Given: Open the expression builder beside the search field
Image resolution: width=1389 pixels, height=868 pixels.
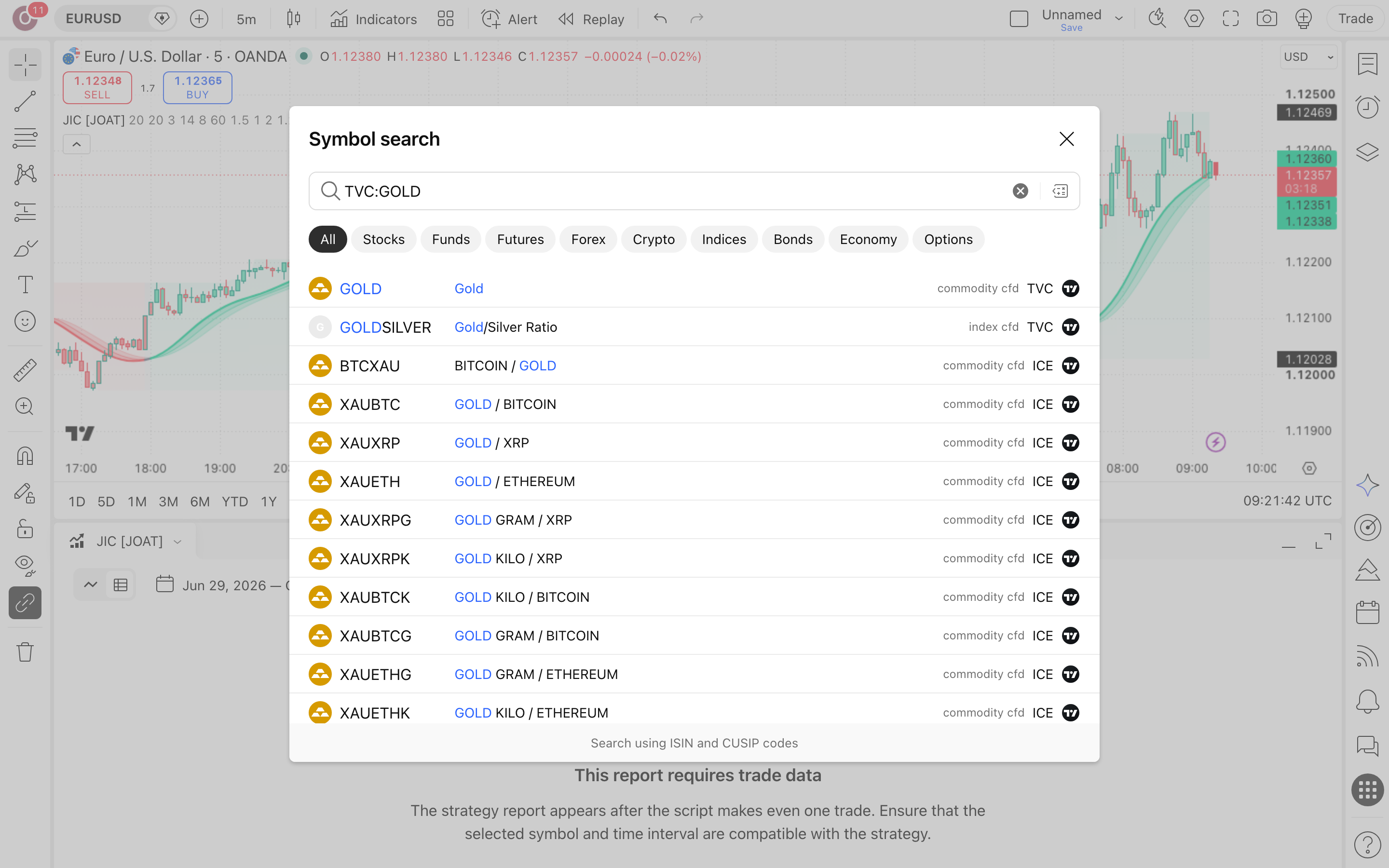Looking at the screenshot, I should (x=1060, y=191).
